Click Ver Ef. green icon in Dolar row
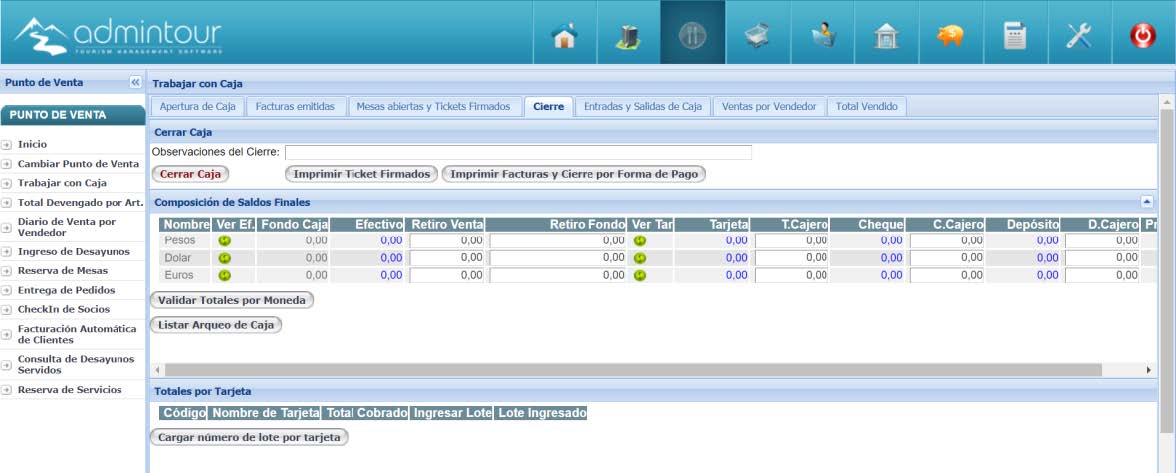1176x473 pixels. pyautogui.click(x=224, y=258)
